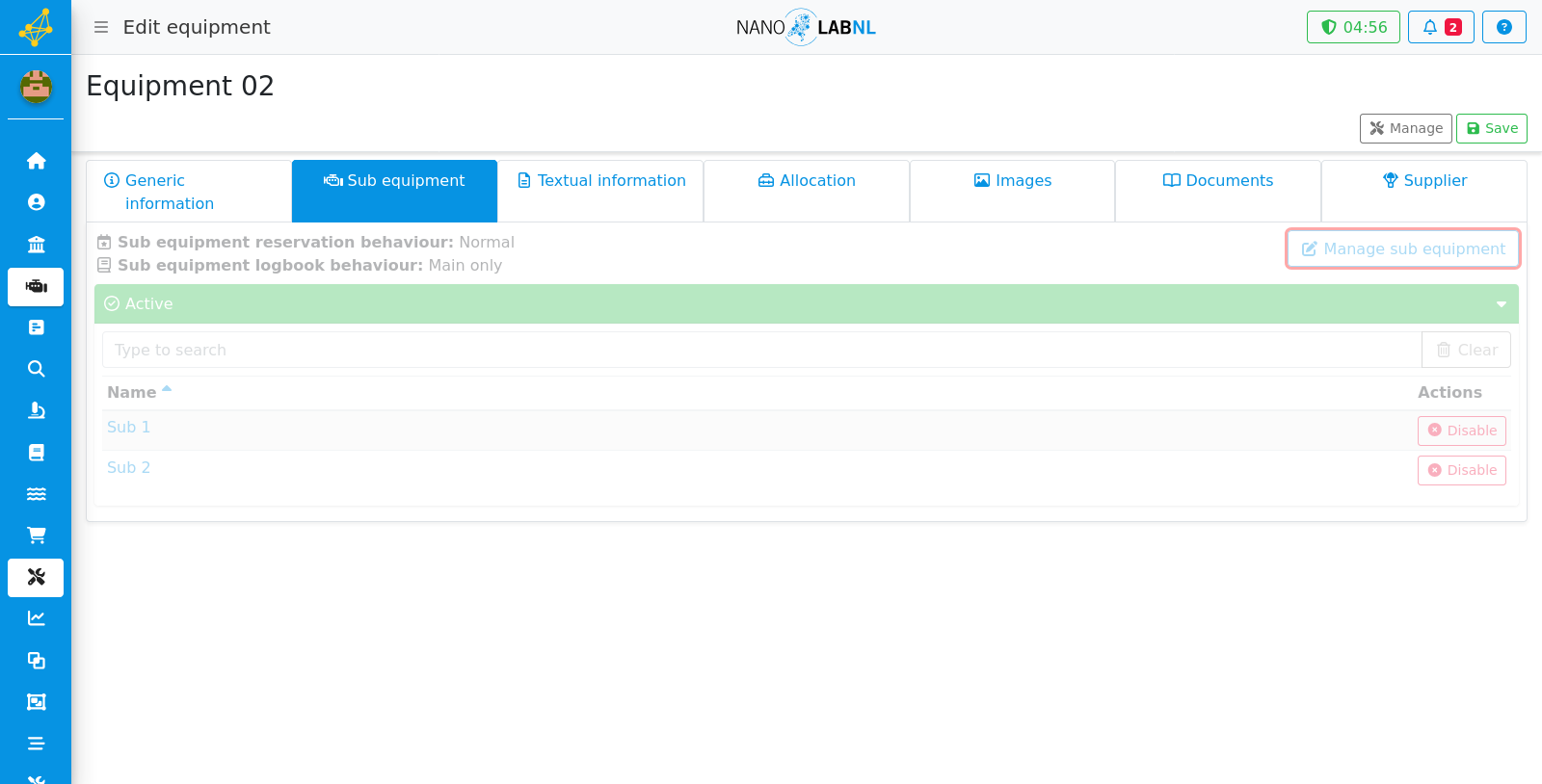Open the line chart sidebar icon
The width and height of the screenshot is (1542, 784).
point(36,618)
